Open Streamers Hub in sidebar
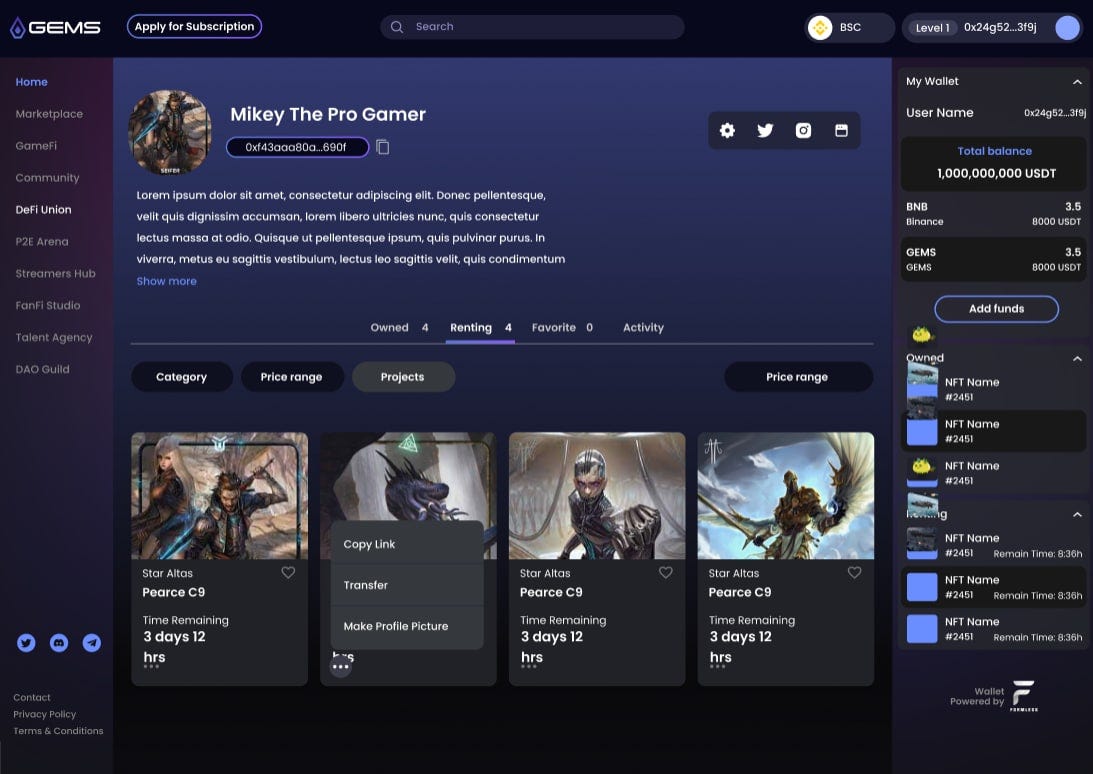The width and height of the screenshot is (1093, 774). click(55, 273)
